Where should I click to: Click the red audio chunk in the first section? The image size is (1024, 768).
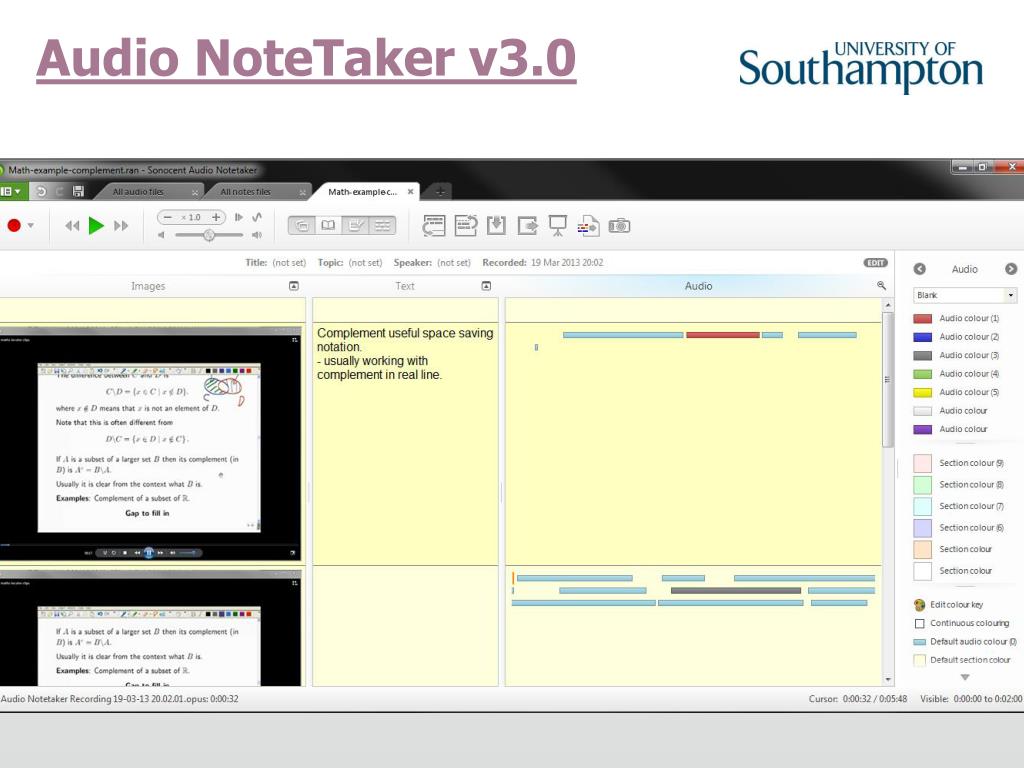[722, 335]
